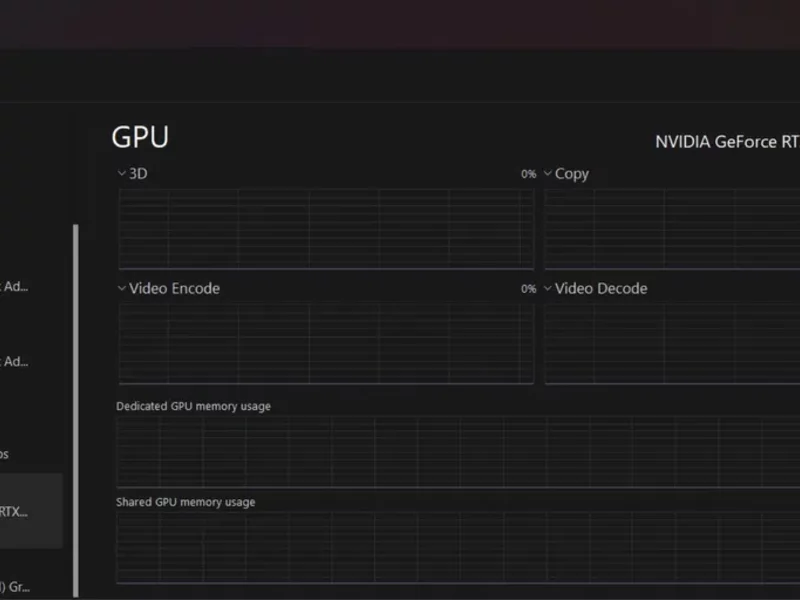Click the Video Decode utilization graph
The width and height of the screenshot is (800, 600).
point(672,344)
